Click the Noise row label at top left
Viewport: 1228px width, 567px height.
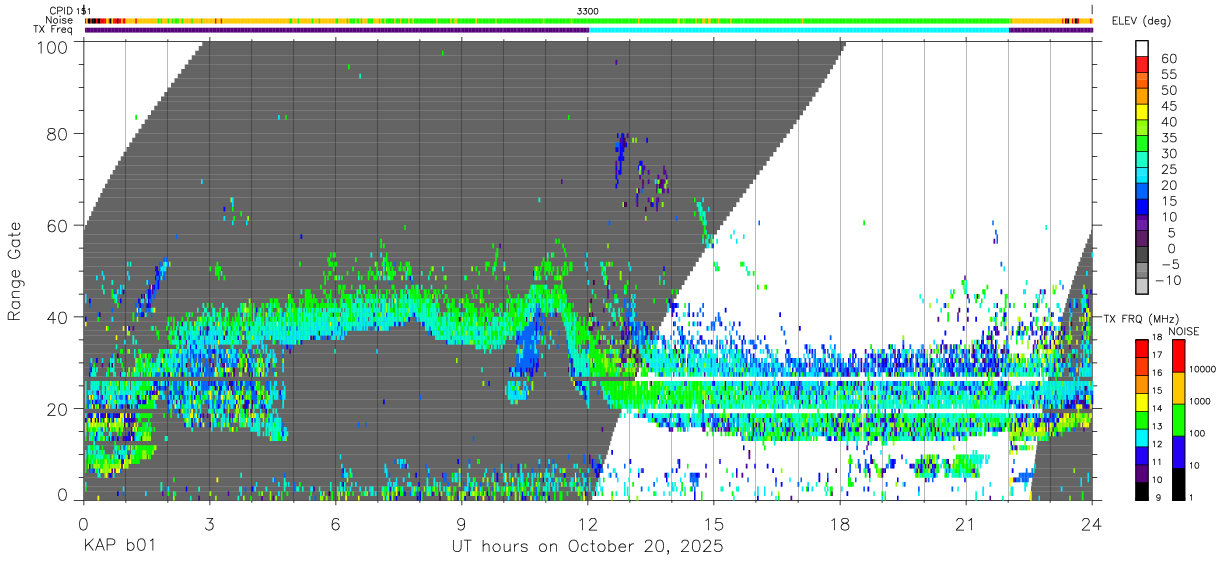click(60, 20)
